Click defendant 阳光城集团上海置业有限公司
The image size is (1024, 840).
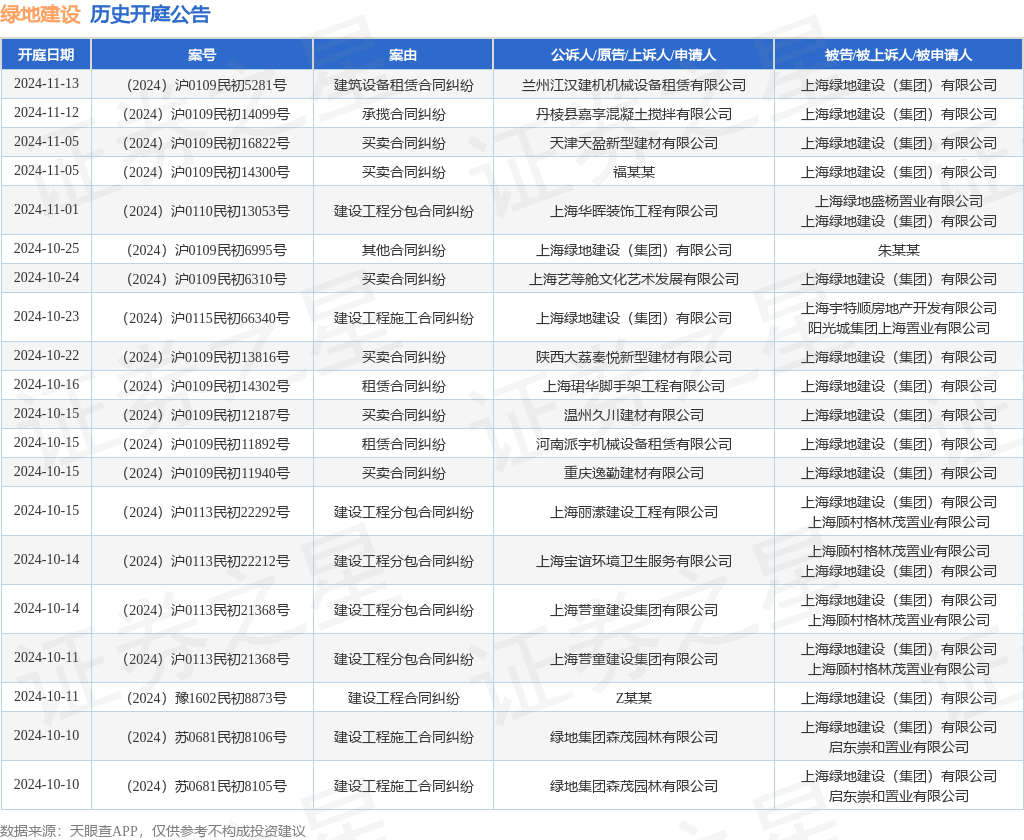[x=899, y=328]
